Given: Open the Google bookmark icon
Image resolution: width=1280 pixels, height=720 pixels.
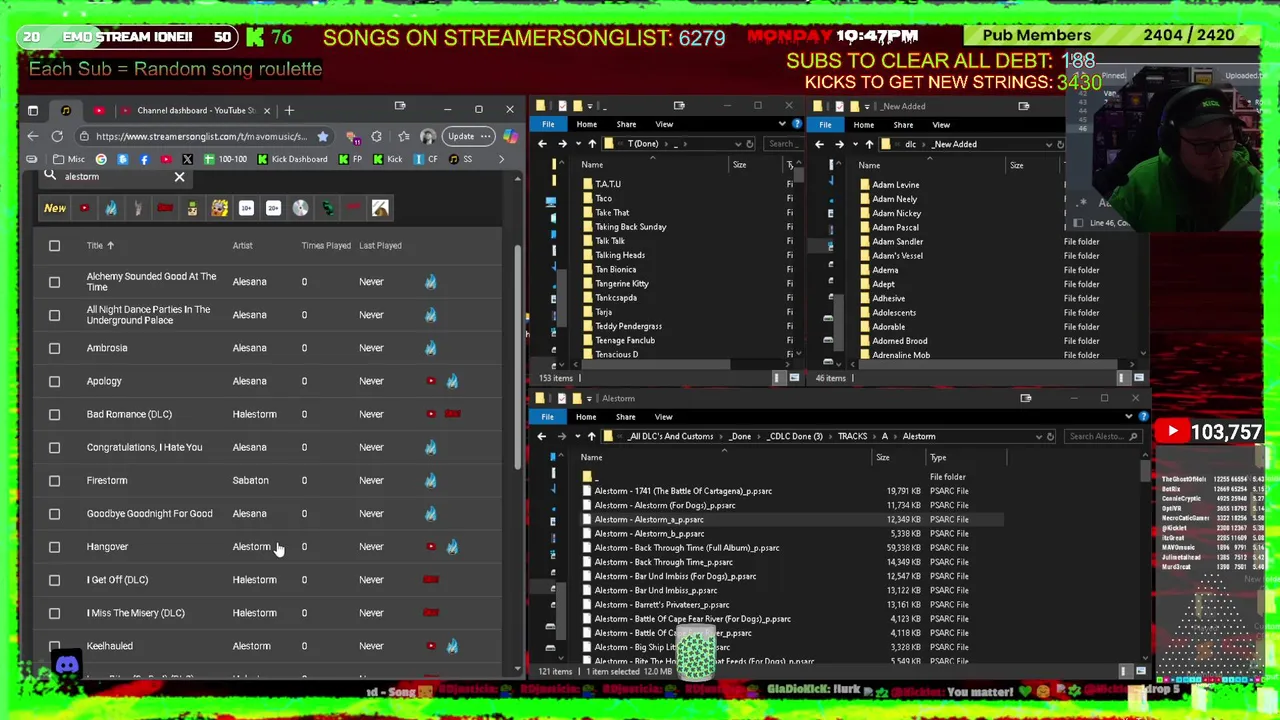Looking at the screenshot, I should (101, 159).
